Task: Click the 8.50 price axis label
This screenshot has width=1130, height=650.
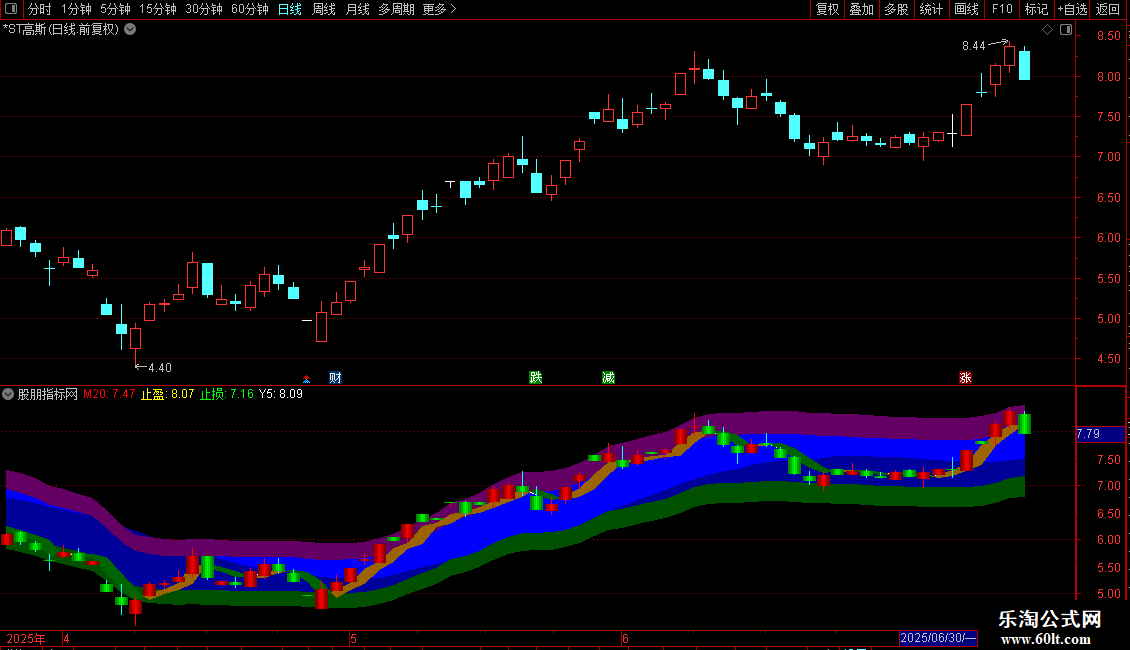Action: (1108, 35)
